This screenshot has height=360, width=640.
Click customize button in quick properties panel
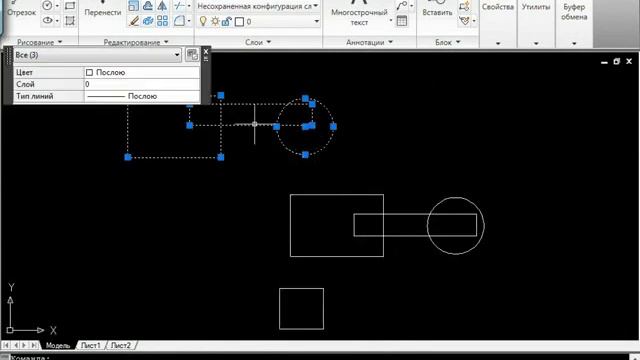tap(192, 55)
